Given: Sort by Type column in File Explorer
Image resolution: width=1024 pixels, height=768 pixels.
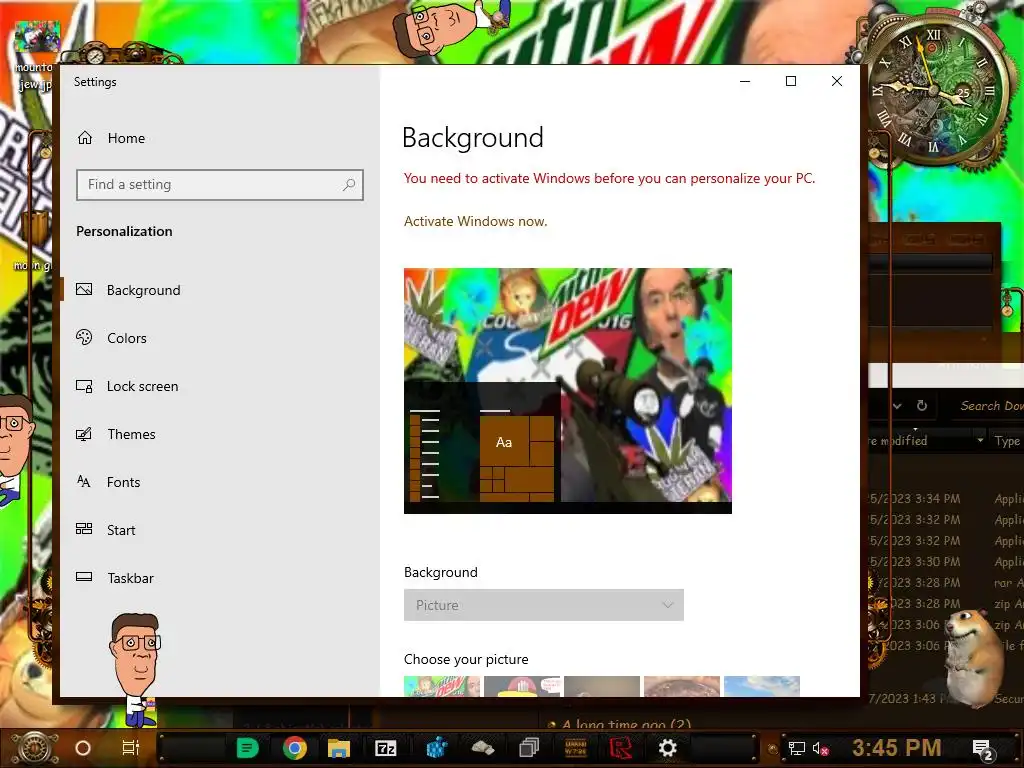Looking at the screenshot, I should pyautogui.click(x=1006, y=441).
